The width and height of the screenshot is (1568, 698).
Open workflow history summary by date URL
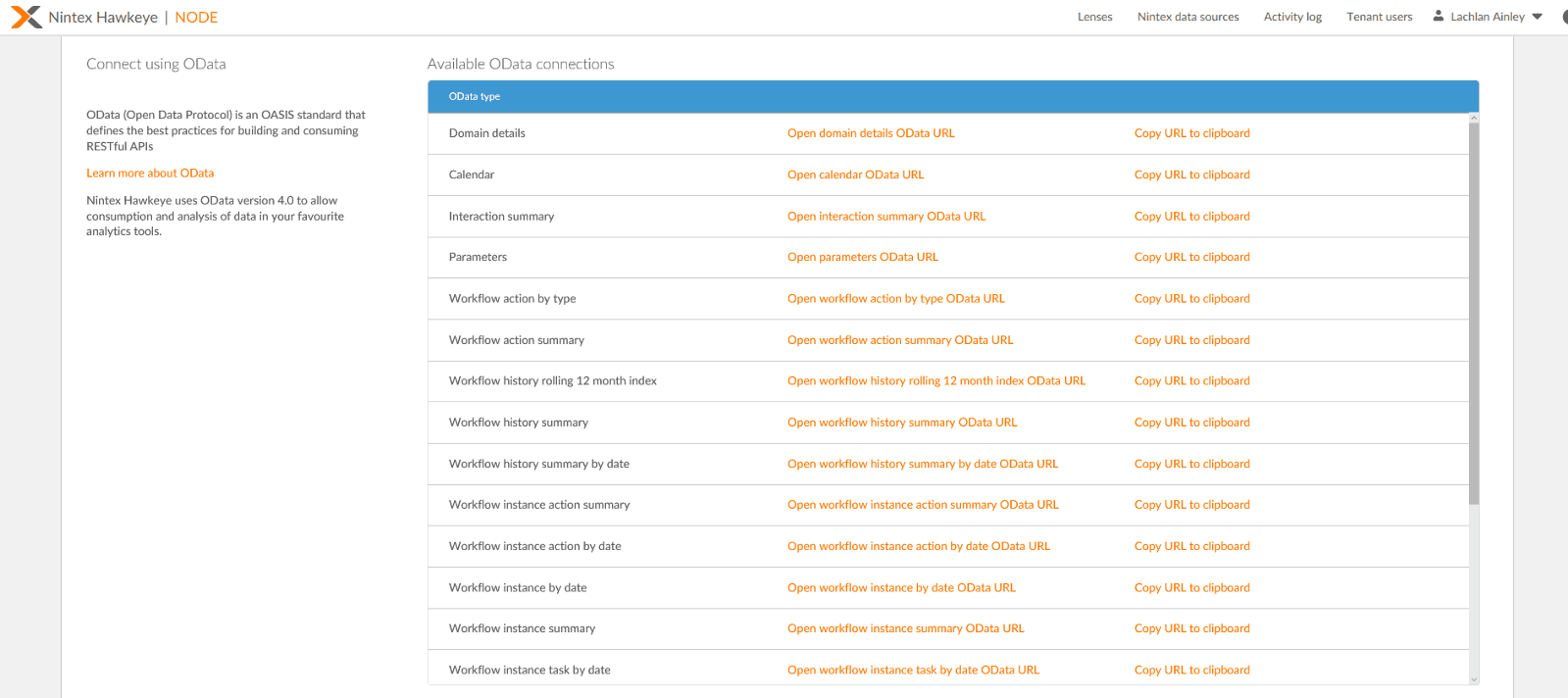(x=923, y=464)
